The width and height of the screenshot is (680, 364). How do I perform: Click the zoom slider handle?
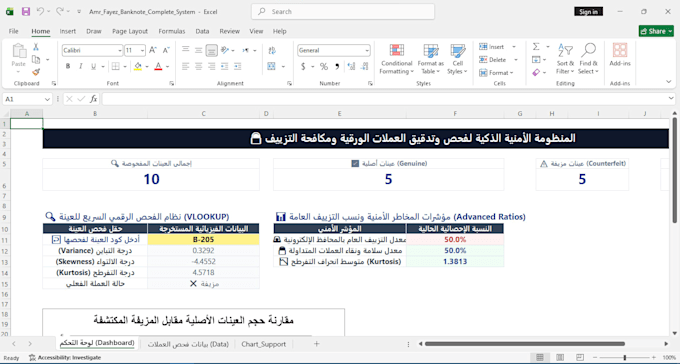tap(625, 357)
